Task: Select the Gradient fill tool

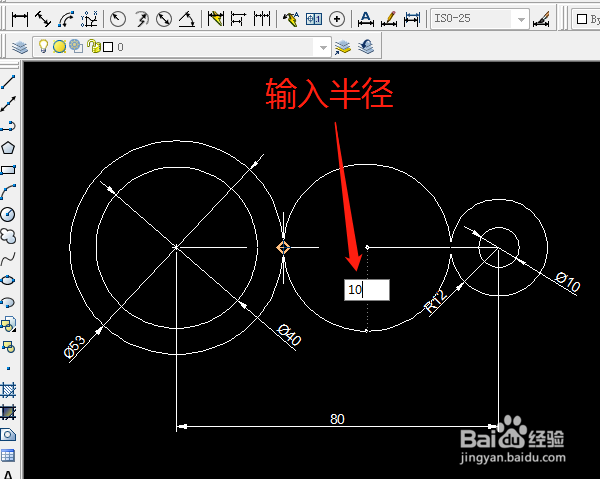Action: (x=8, y=412)
